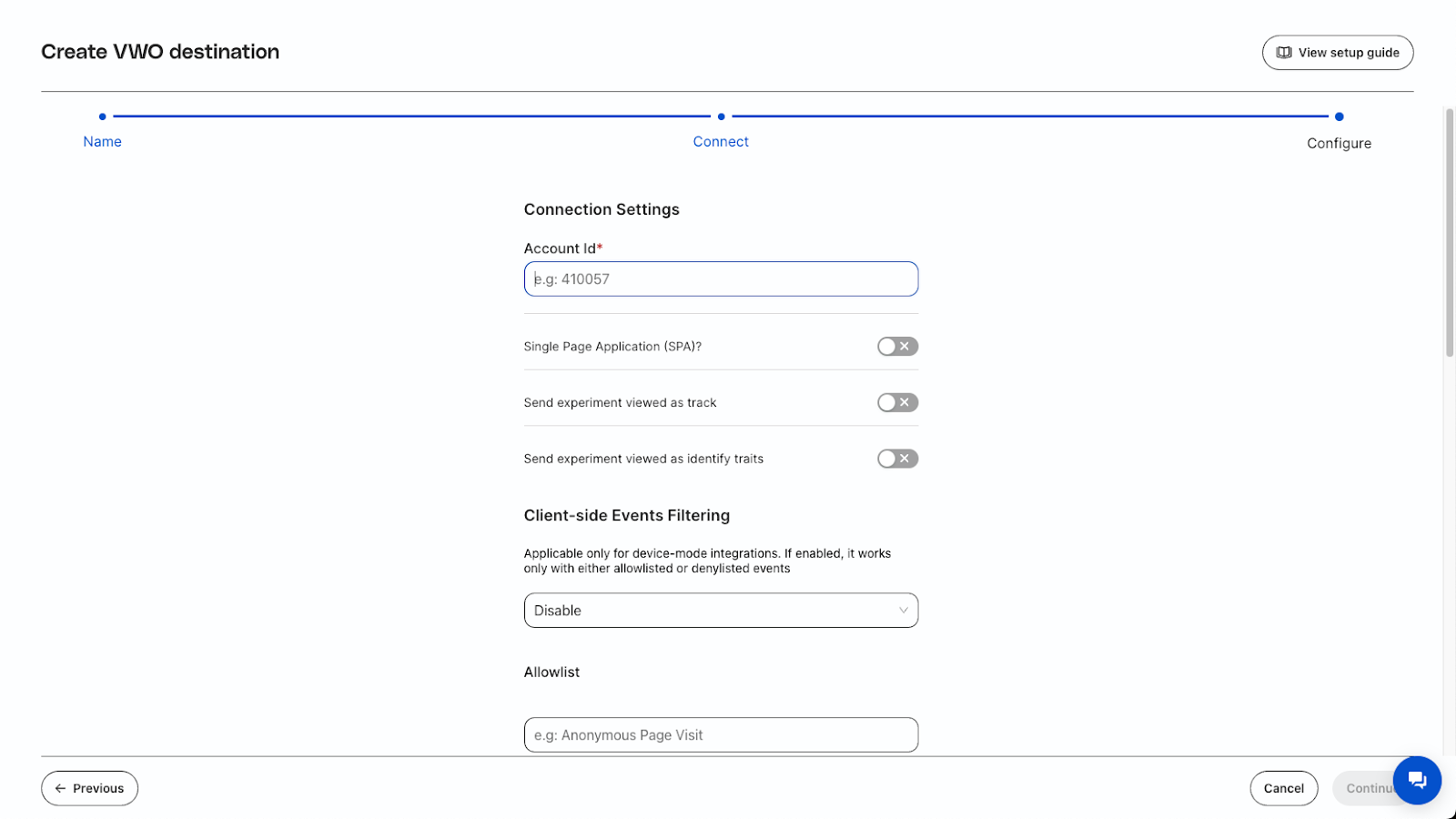This screenshot has height=819, width=1456.
Task: Focus the Allowlist input field
Action: click(x=721, y=735)
